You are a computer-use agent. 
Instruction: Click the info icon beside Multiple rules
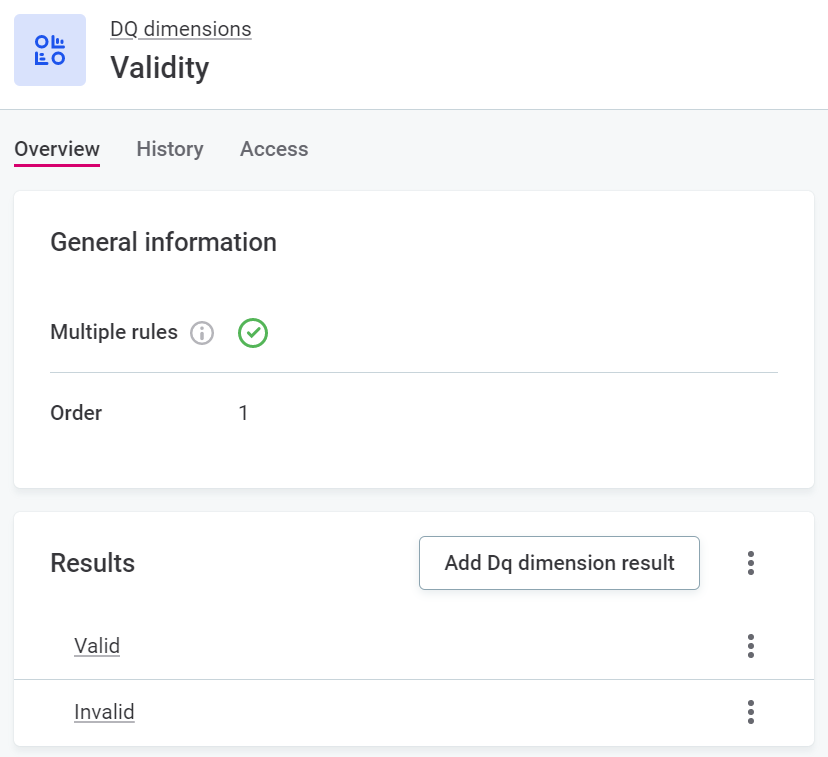(202, 333)
